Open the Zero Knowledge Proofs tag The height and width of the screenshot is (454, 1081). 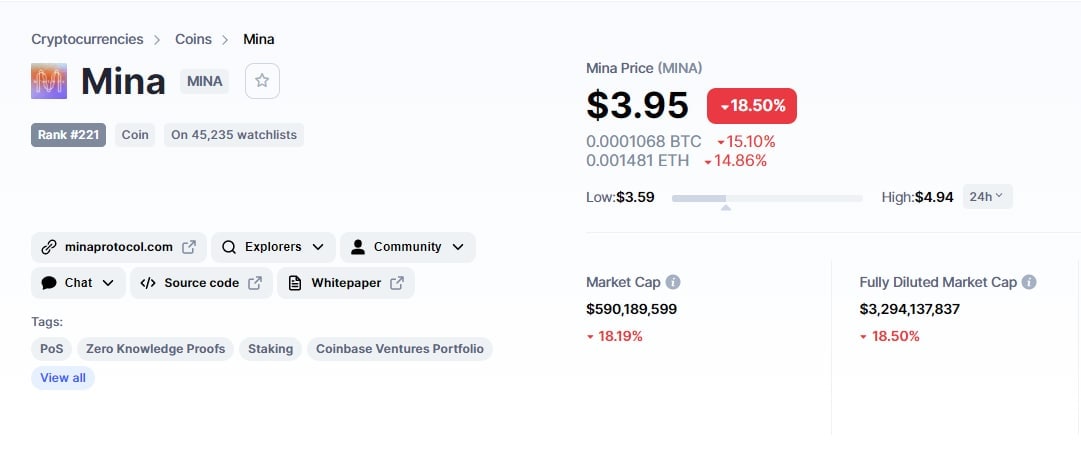pos(155,349)
